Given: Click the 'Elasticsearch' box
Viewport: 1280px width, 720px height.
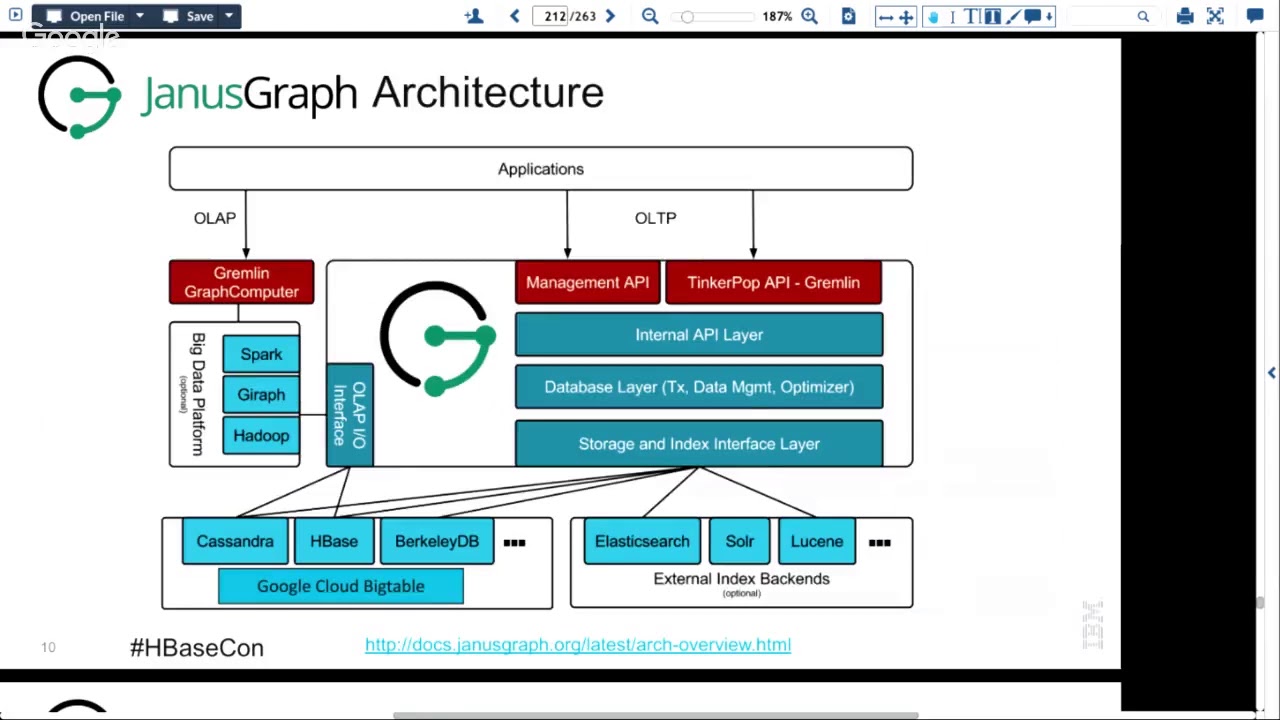Looking at the screenshot, I should pos(642,541).
